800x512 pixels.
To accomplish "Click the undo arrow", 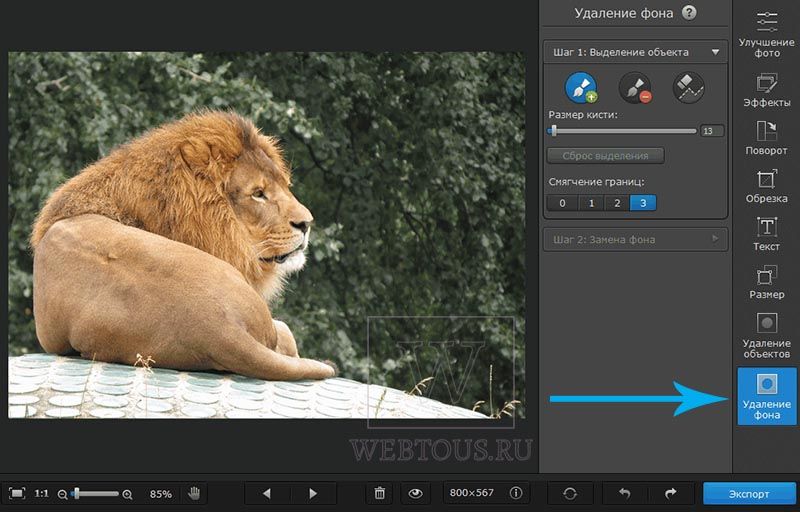I will pyautogui.click(x=625, y=493).
